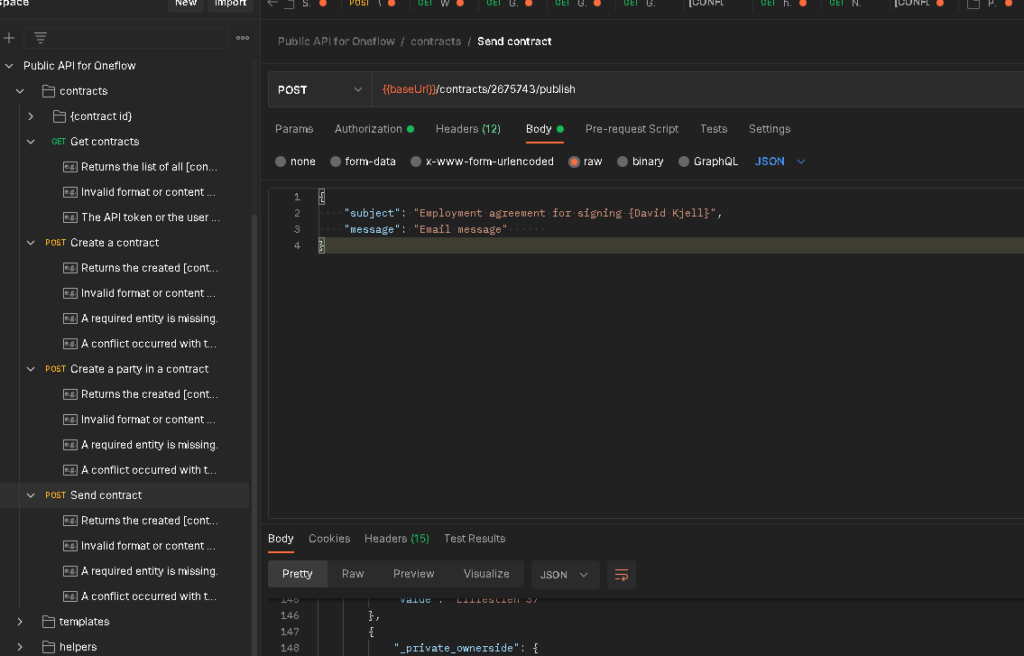The image size is (1024, 656).
Task: Select the request Body tab
Action: pyautogui.click(x=545, y=129)
